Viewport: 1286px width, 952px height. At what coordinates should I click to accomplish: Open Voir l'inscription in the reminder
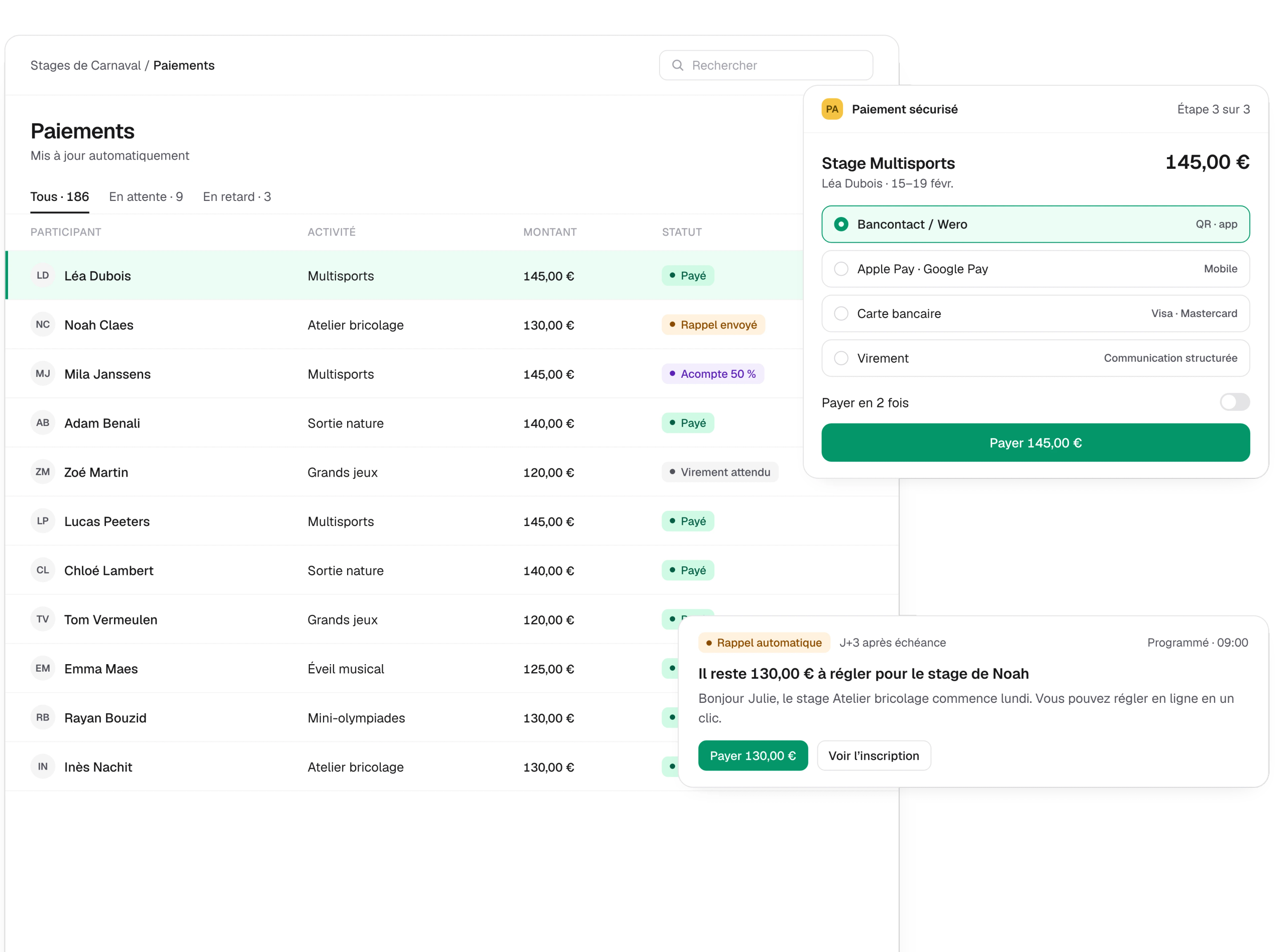(874, 756)
